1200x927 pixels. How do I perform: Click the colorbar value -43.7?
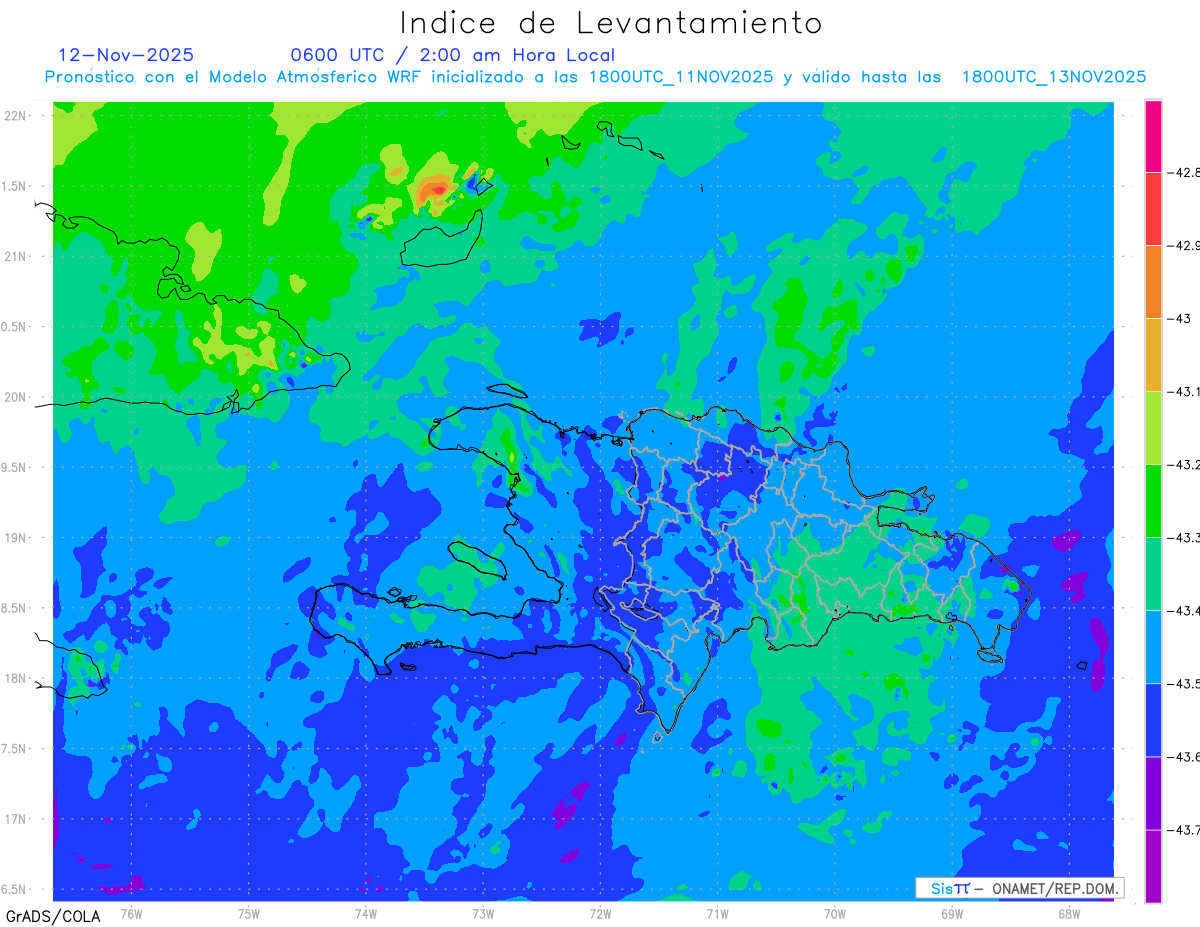[x=1184, y=830]
